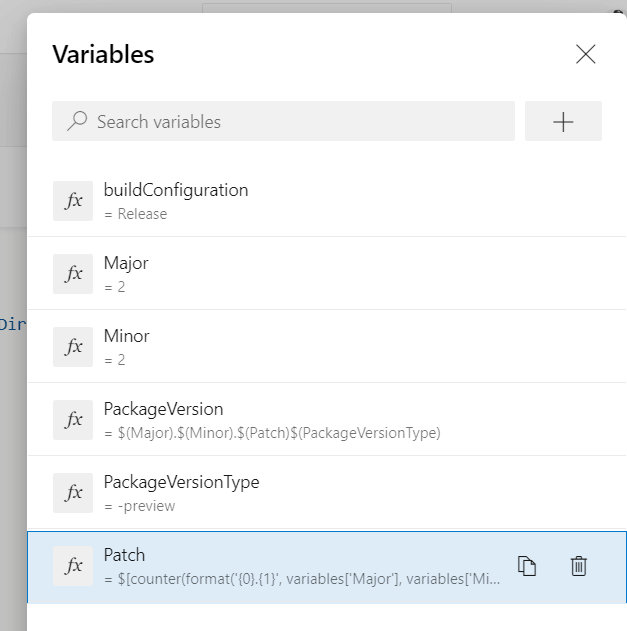Click the Patch counter expression value
The height and width of the screenshot is (631, 627).
[302, 579]
